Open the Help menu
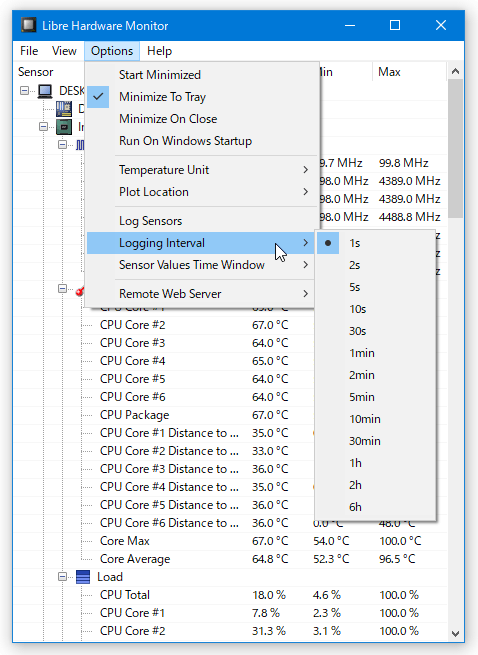 click(x=159, y=51)
